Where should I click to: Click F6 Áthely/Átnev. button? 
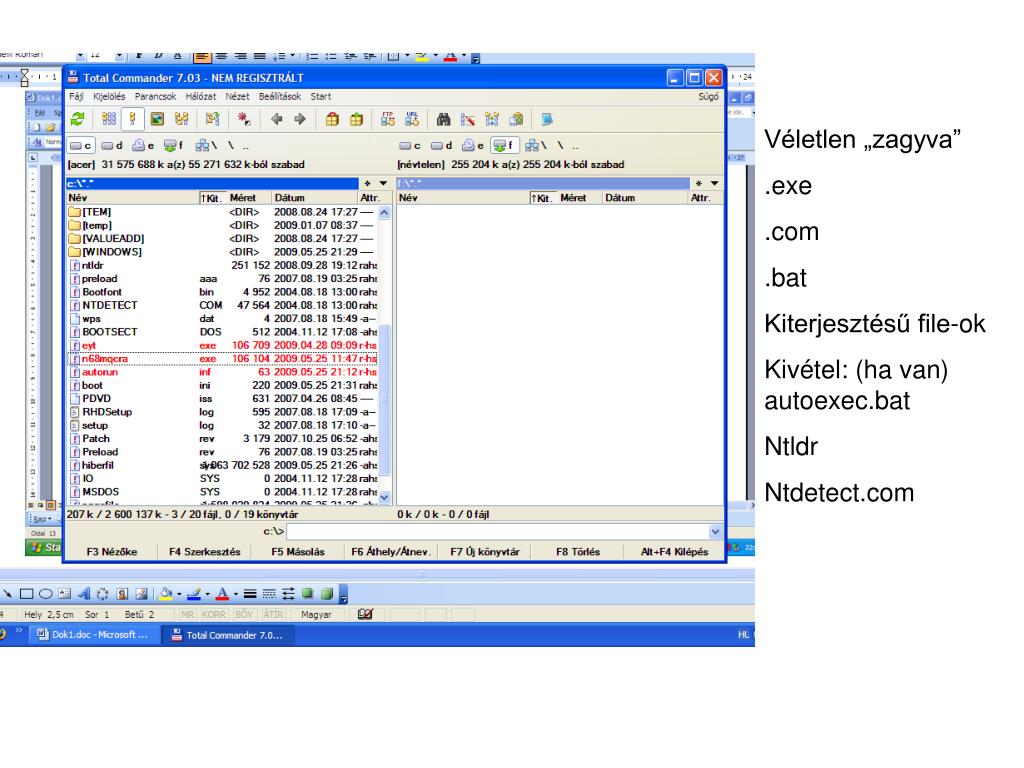pyautogui.click(x=391, y=551)
